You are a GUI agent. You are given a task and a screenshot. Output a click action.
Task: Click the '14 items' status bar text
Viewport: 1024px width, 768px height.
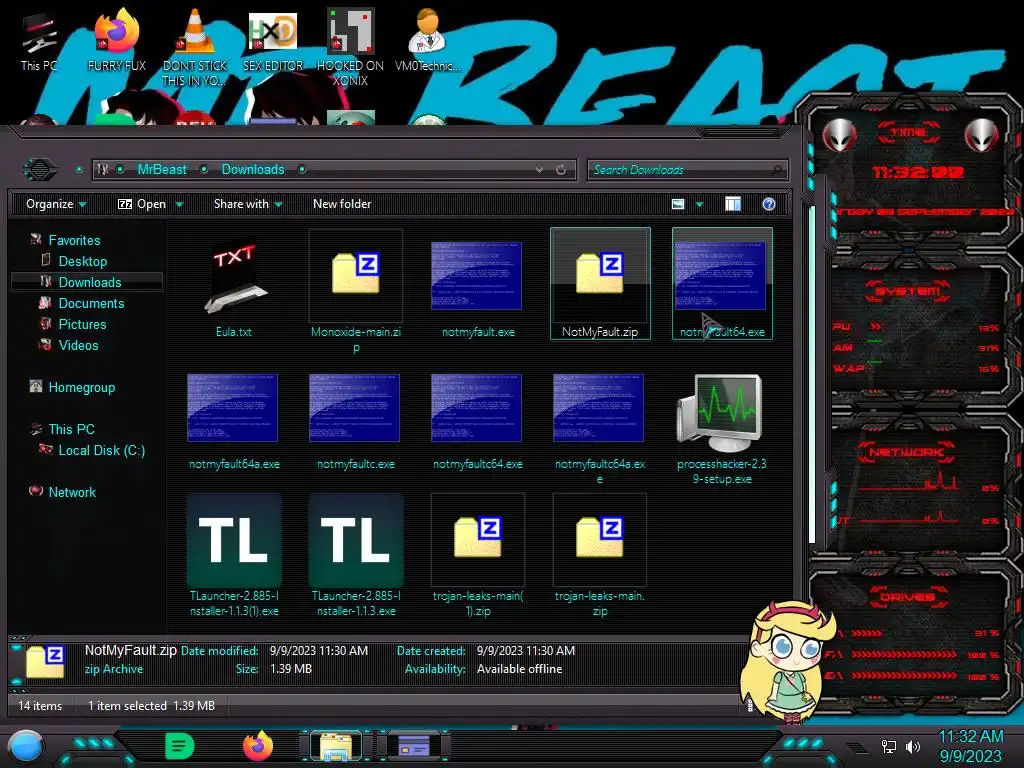point(40,706)
